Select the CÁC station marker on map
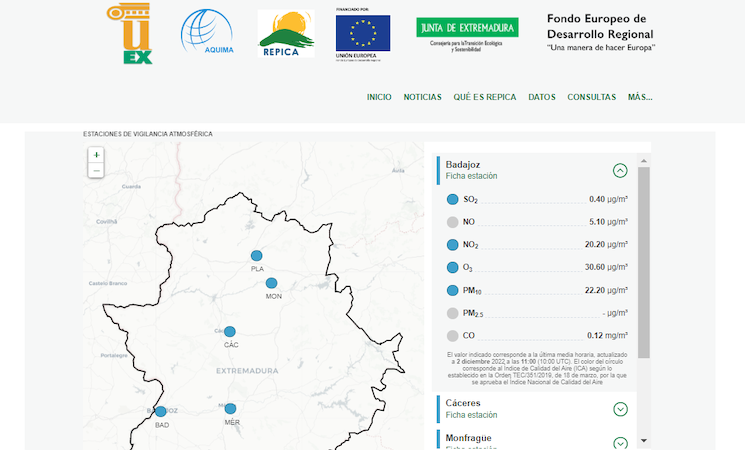745x450 pixels. [230, 331]
